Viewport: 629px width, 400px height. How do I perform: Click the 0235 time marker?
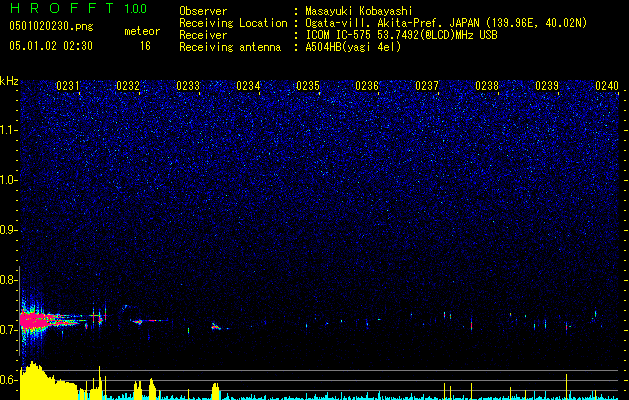(x=308, y=86)
